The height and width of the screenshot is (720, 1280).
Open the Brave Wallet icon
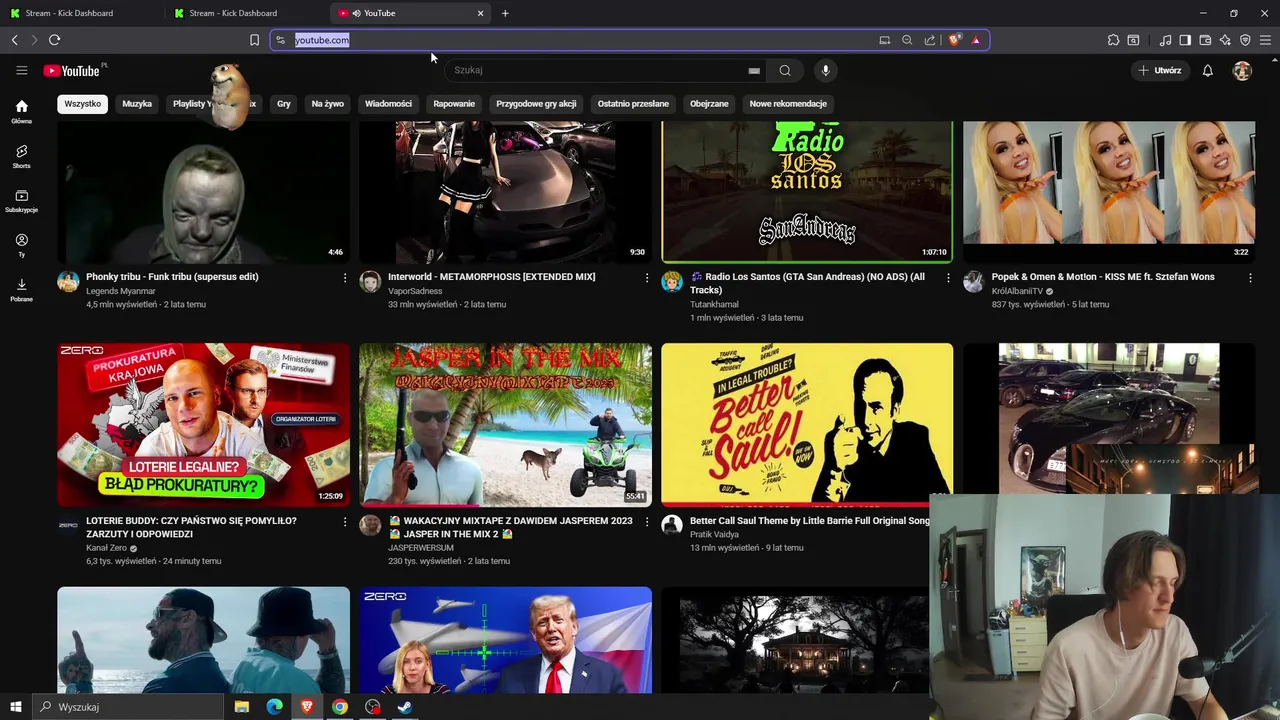(1205, 40)
